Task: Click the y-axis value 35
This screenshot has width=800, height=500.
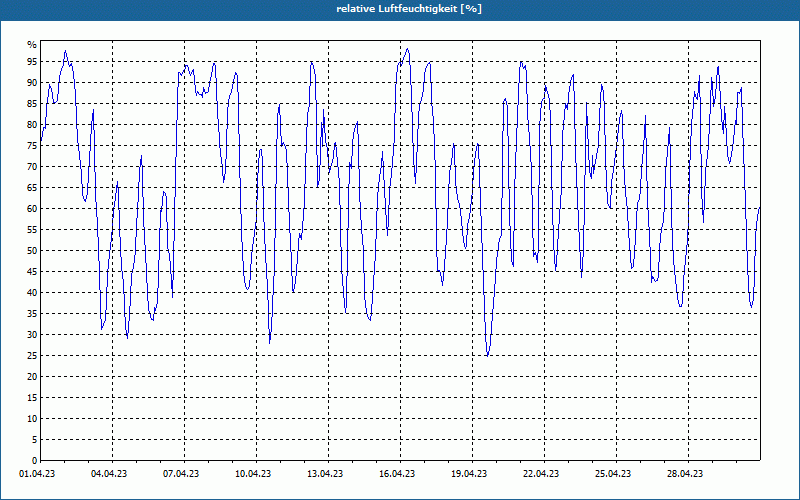Action: click(32, 314)
